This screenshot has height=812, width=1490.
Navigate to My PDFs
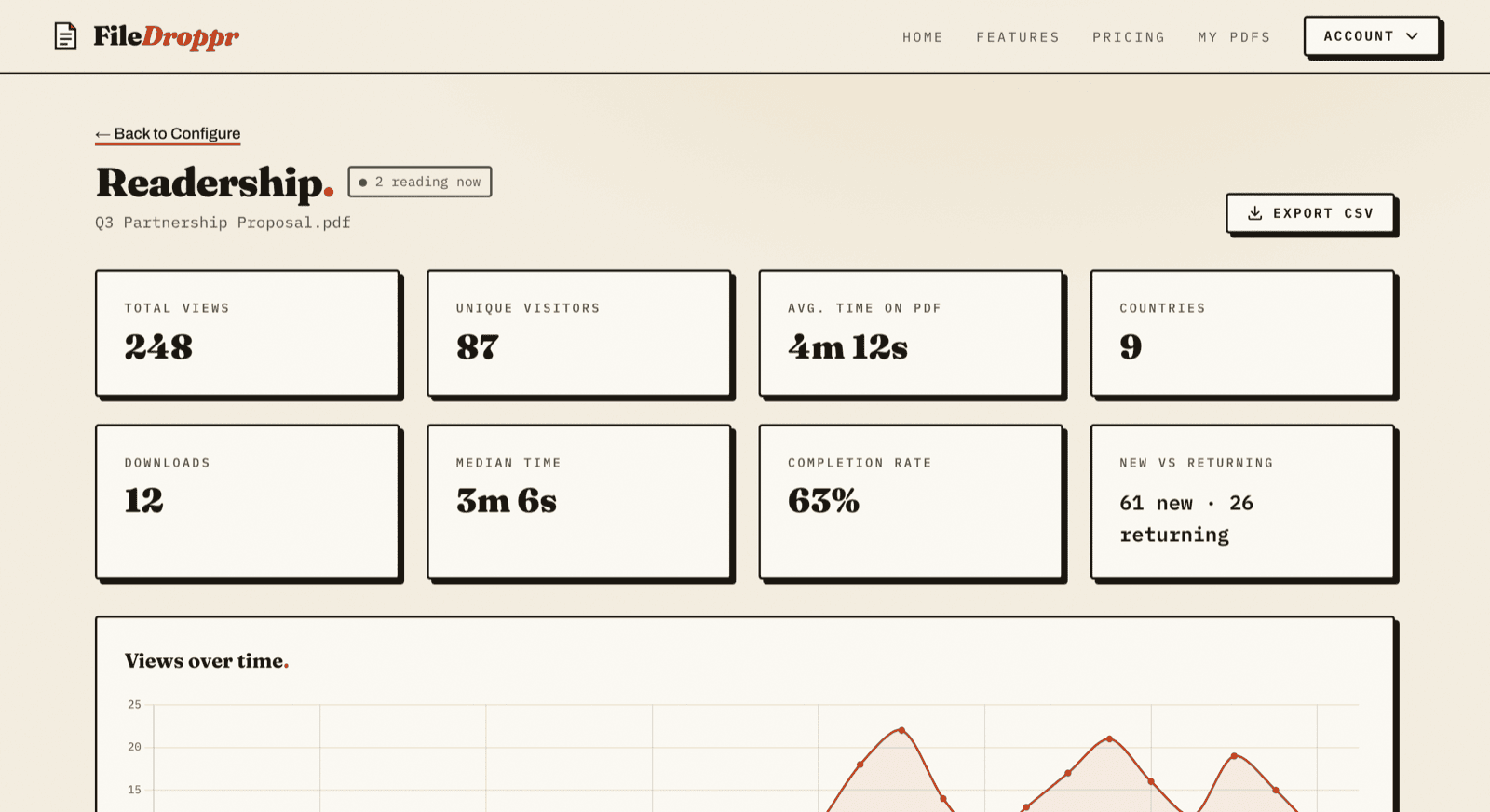1234,37
